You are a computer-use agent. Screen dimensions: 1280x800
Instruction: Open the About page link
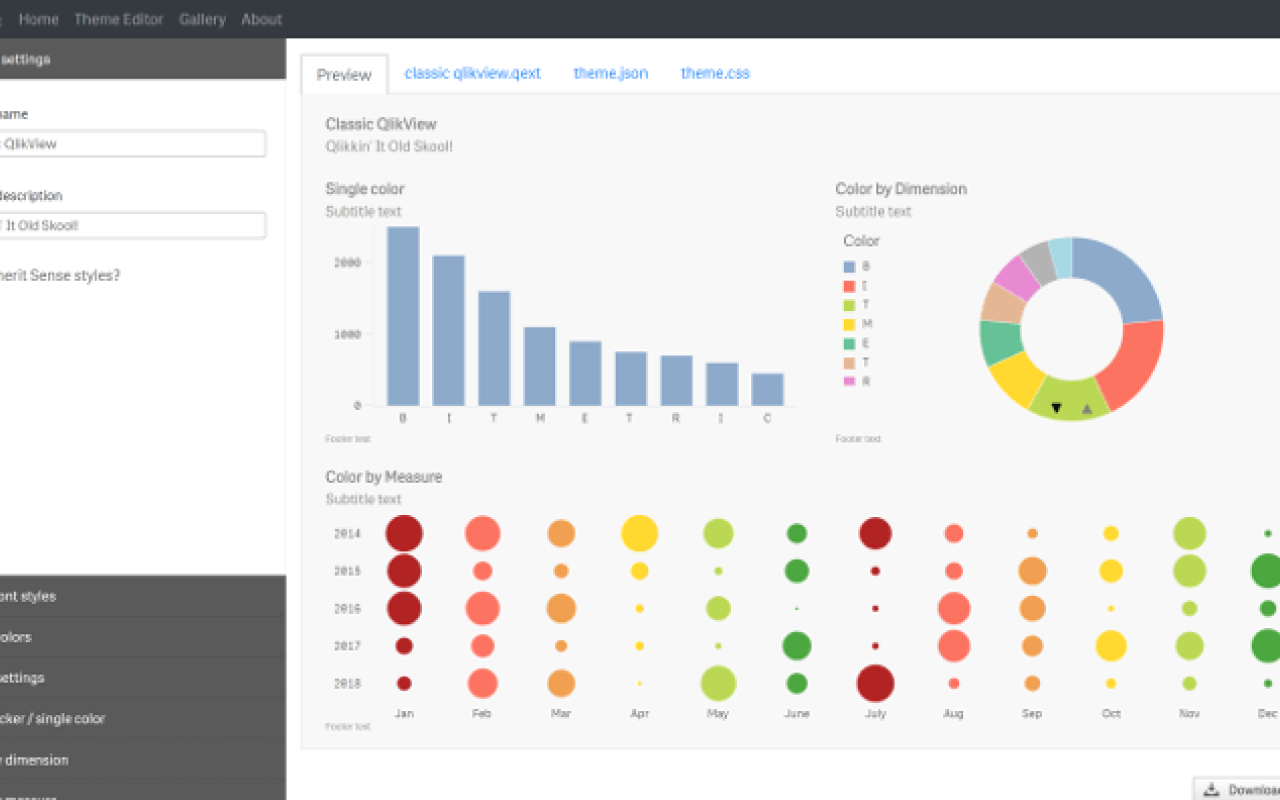(x=261, y=18)
